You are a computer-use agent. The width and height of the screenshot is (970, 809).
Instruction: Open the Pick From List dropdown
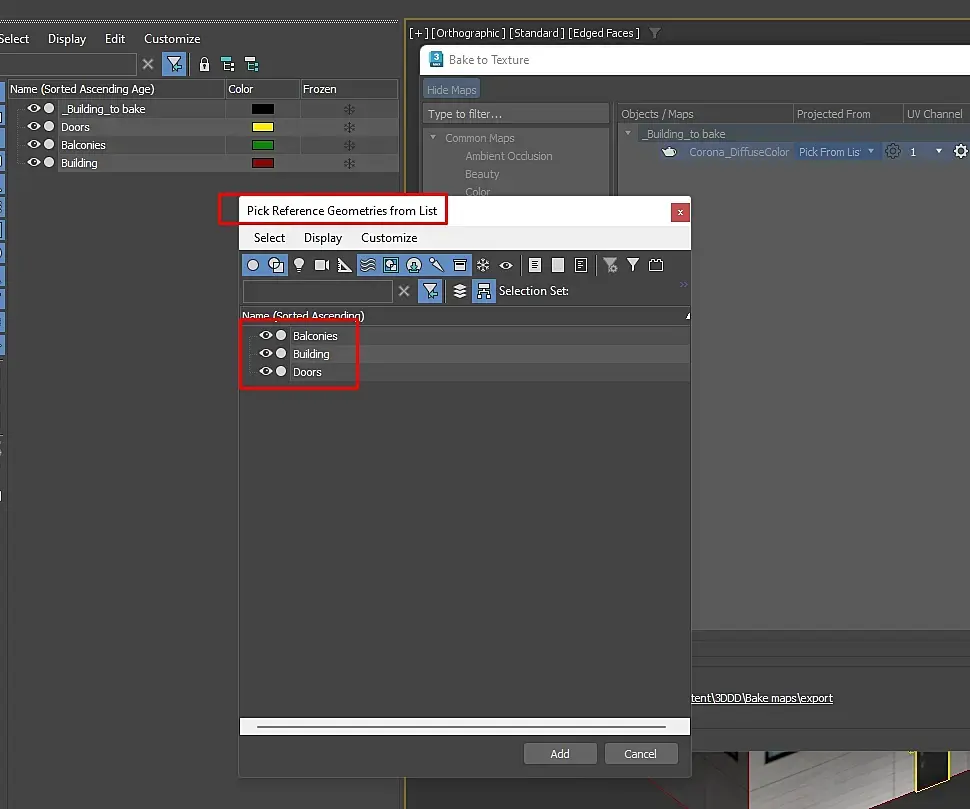[835, 152]
